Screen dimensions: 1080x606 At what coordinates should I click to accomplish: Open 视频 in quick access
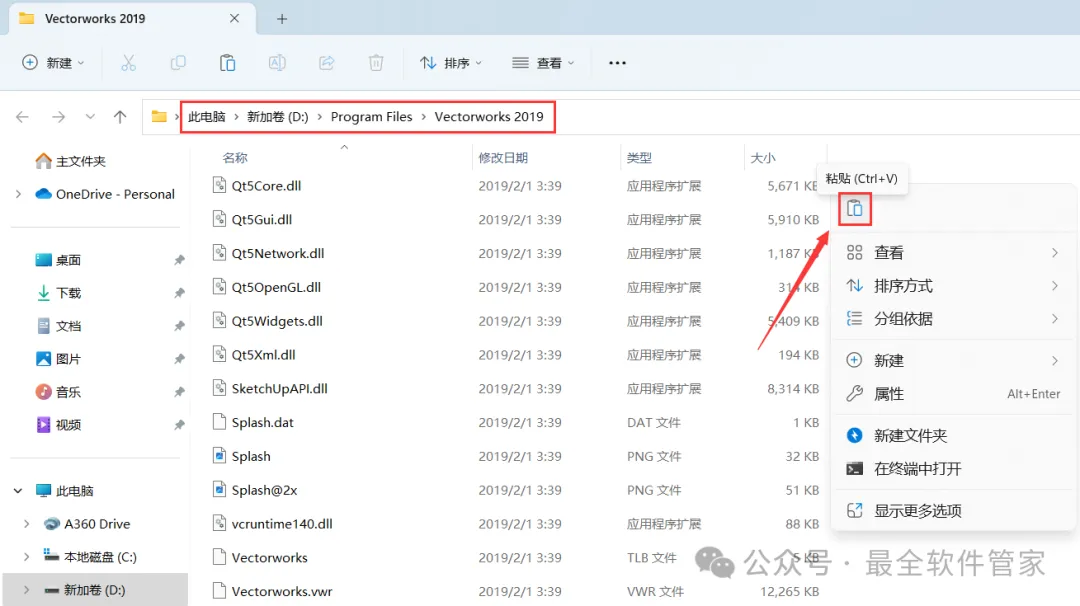click(x=58, y=425)
